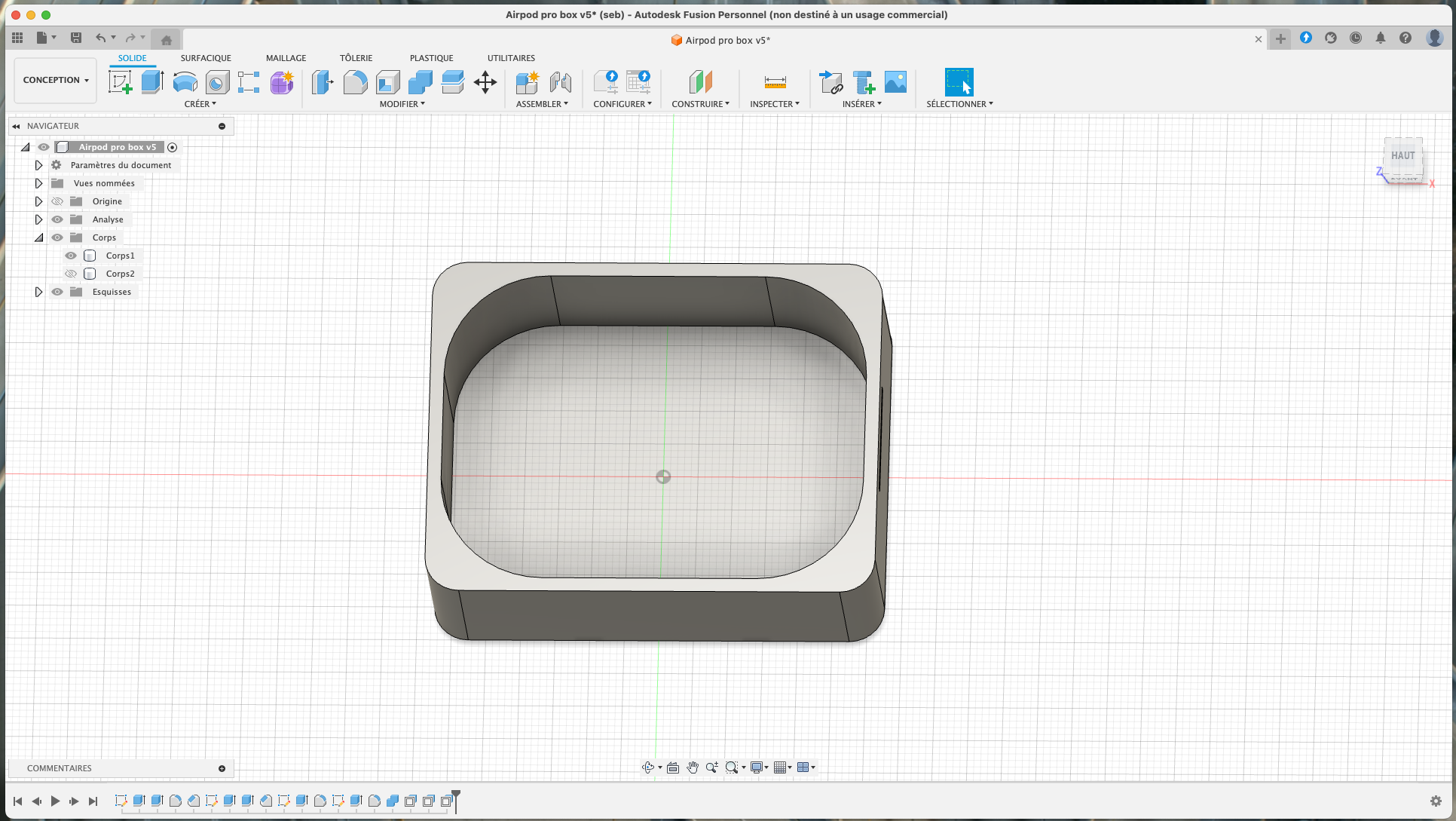The width and height of the screenshot is (1456, 821).
Task: Click the New Component icon
Action: point(527,82)
